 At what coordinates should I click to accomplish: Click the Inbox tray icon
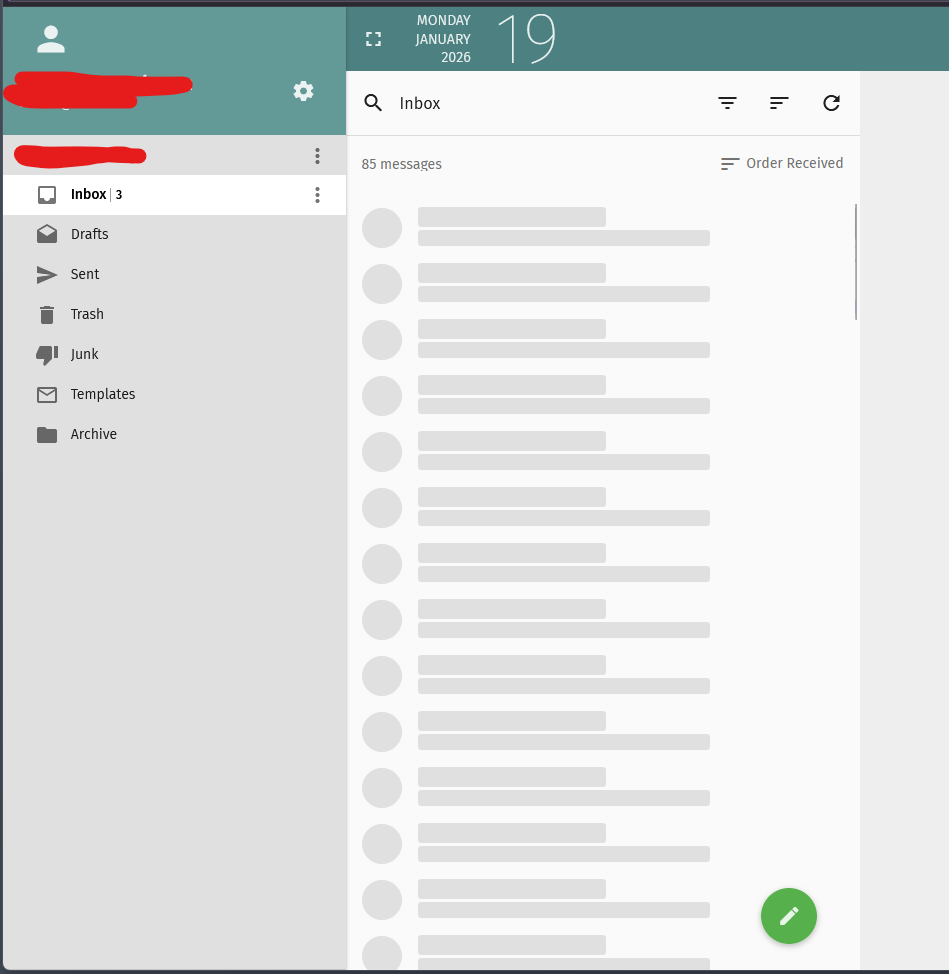47,195
